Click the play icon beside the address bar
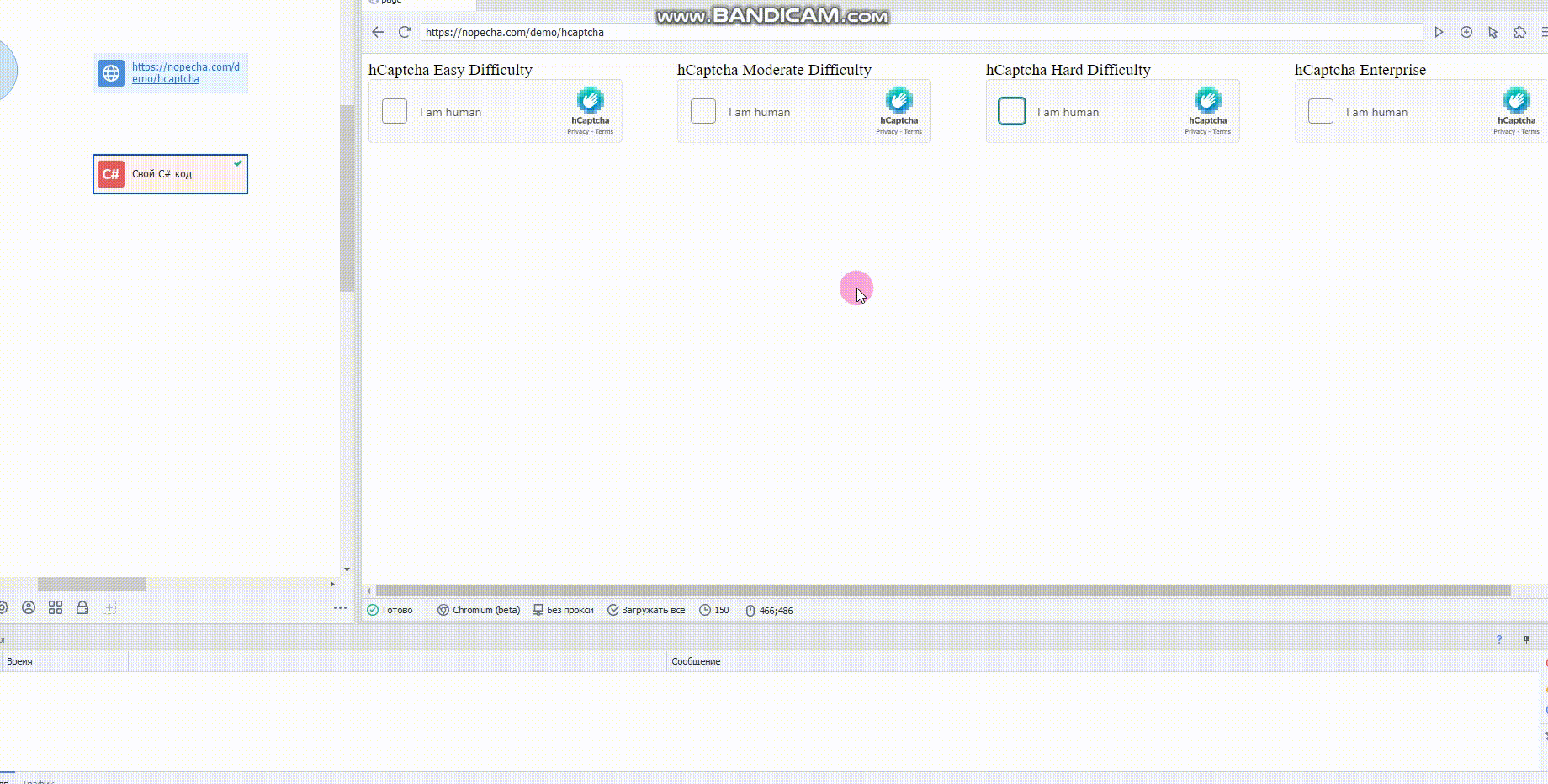This screenshot has height=784, width=1548. tap(1439, 32)
